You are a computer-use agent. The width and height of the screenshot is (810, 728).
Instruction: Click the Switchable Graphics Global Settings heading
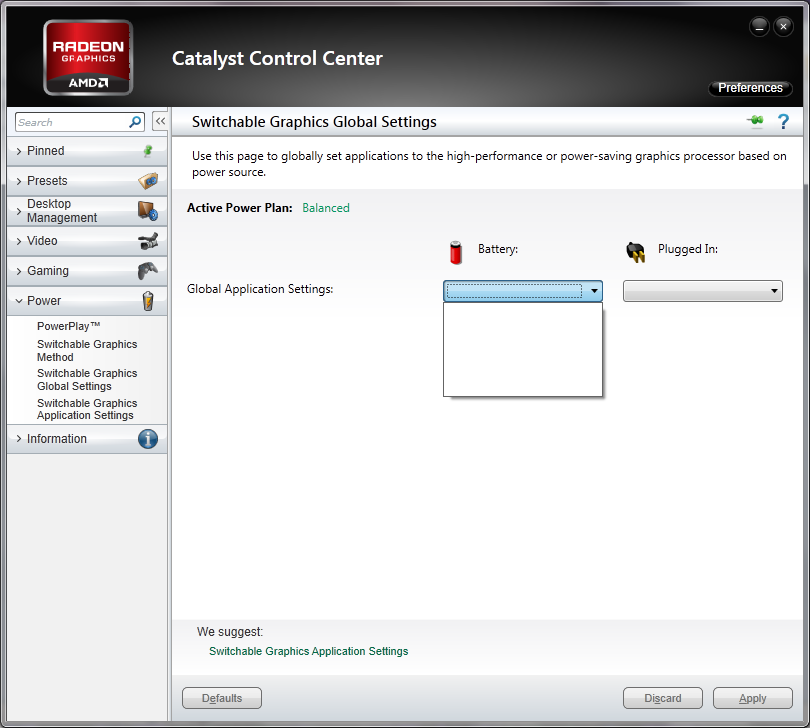coord(314,122)
